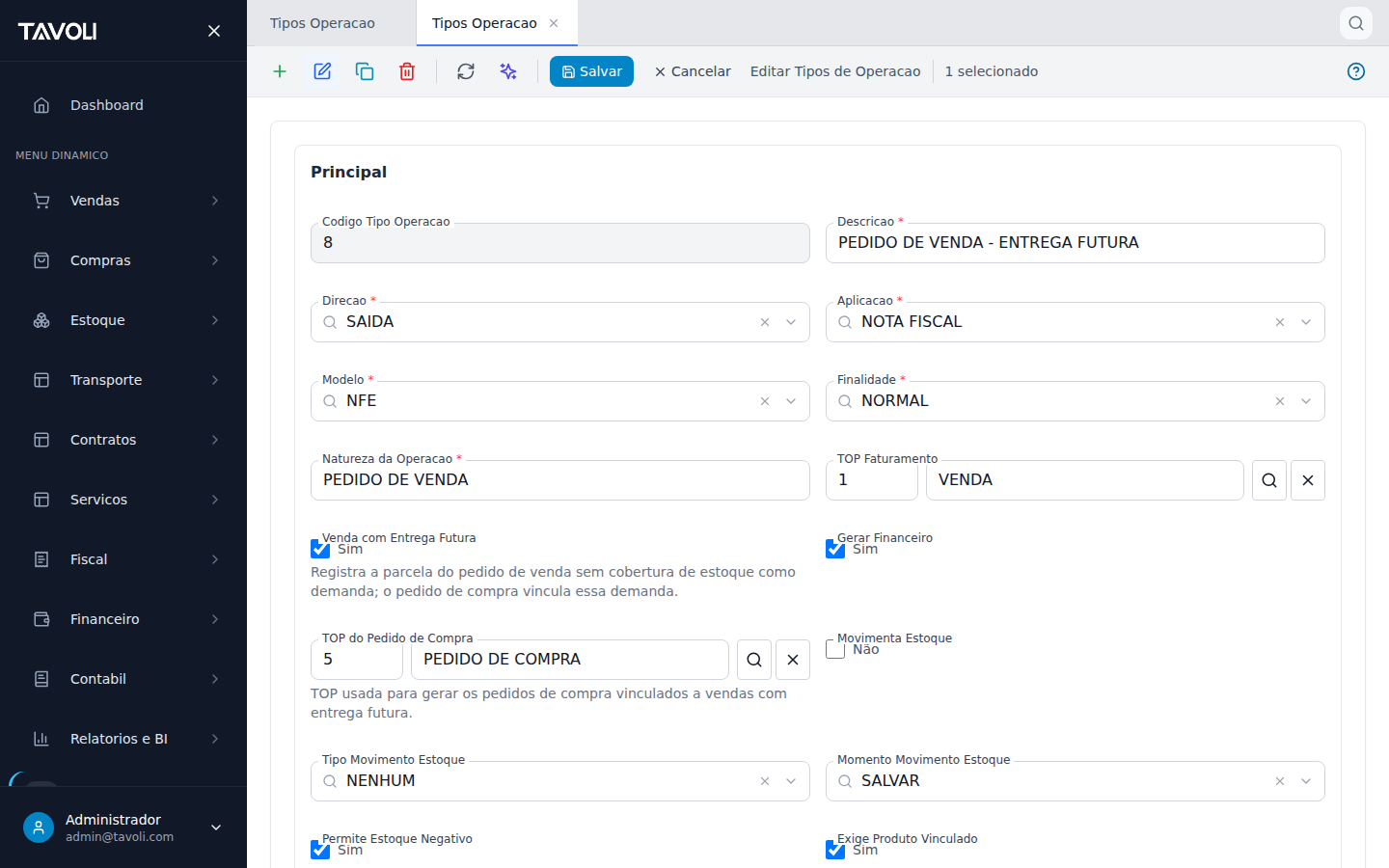The image size is (1389, 868).
Task: Click the Contratos sidebar icon
Action: [x=41, y=440]
